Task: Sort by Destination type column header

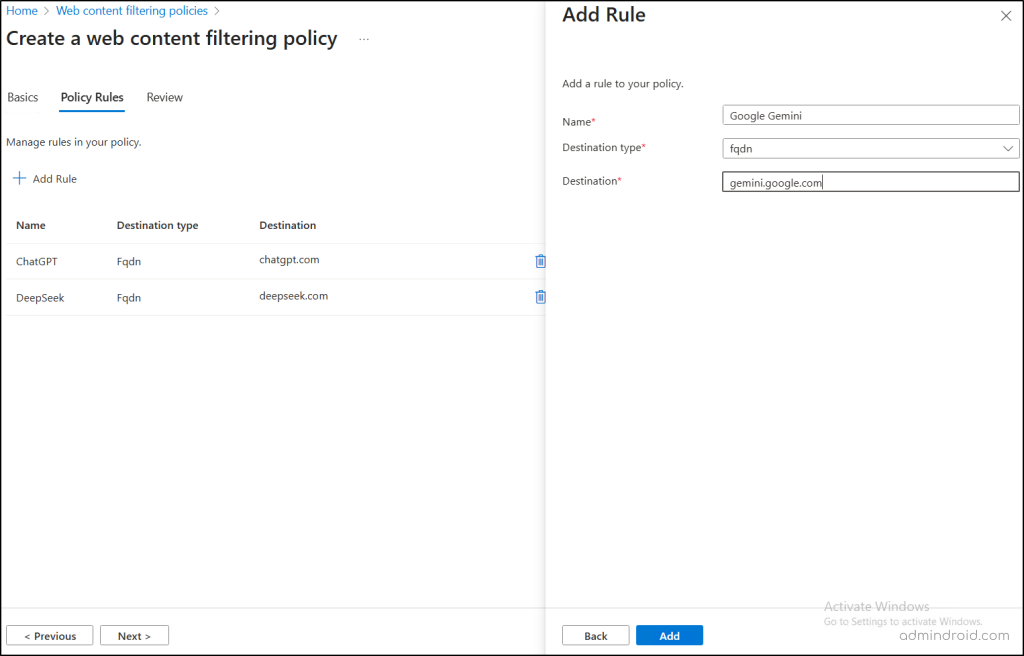Action: click(157, 225)
